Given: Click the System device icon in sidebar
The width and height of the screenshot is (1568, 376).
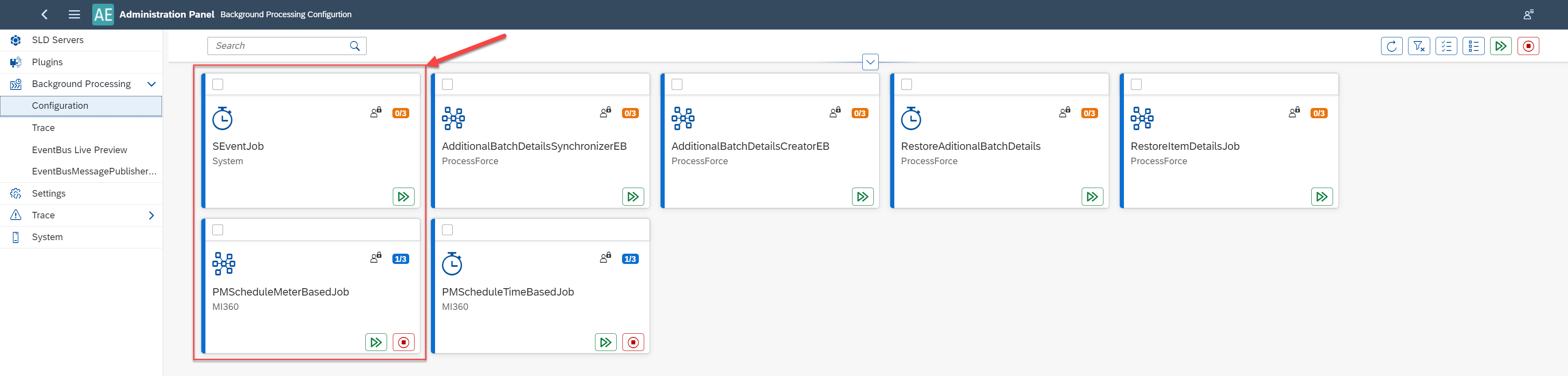Looking at the screenshot, I should pos(15,236).
